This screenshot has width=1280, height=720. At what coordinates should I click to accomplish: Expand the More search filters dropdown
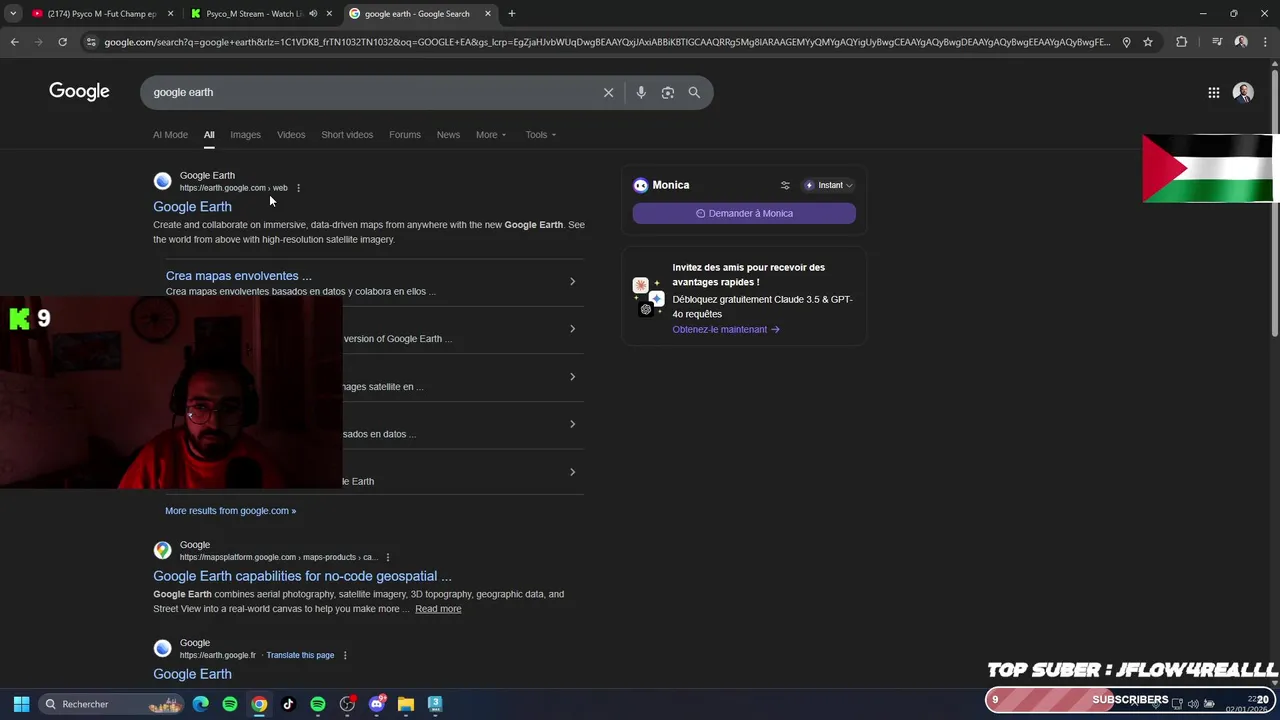click(491, 134)
